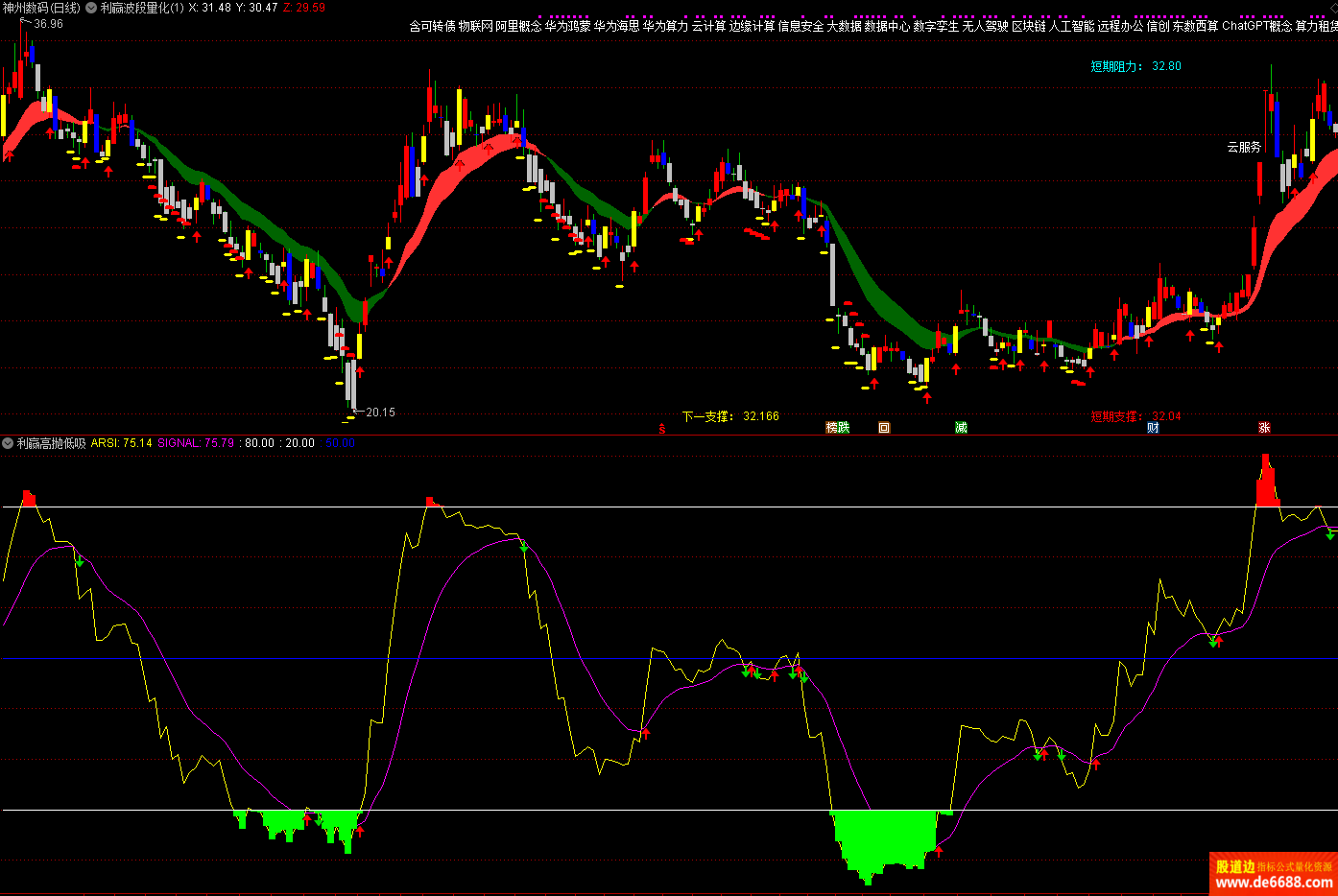Expand the 利赢波段量化 indicator dropdown arrow
1338x896 pixels.
point(91,8)
